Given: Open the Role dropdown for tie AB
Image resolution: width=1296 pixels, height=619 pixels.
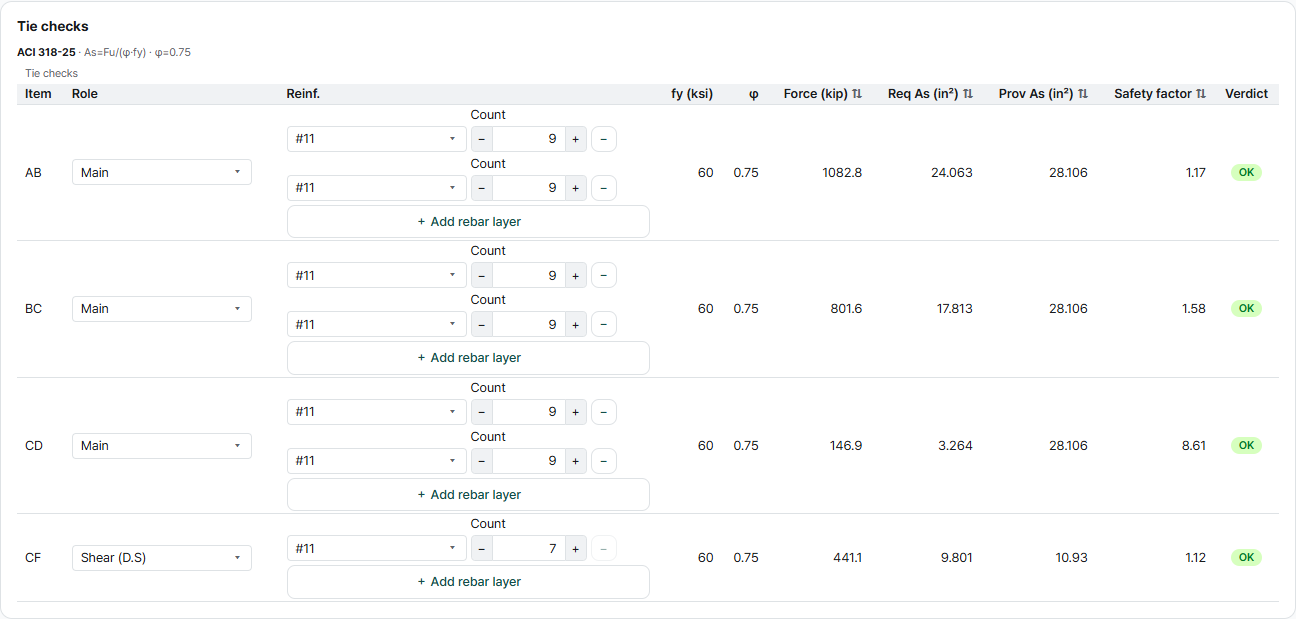Looking at the screenshot, I should coord(162,172).
